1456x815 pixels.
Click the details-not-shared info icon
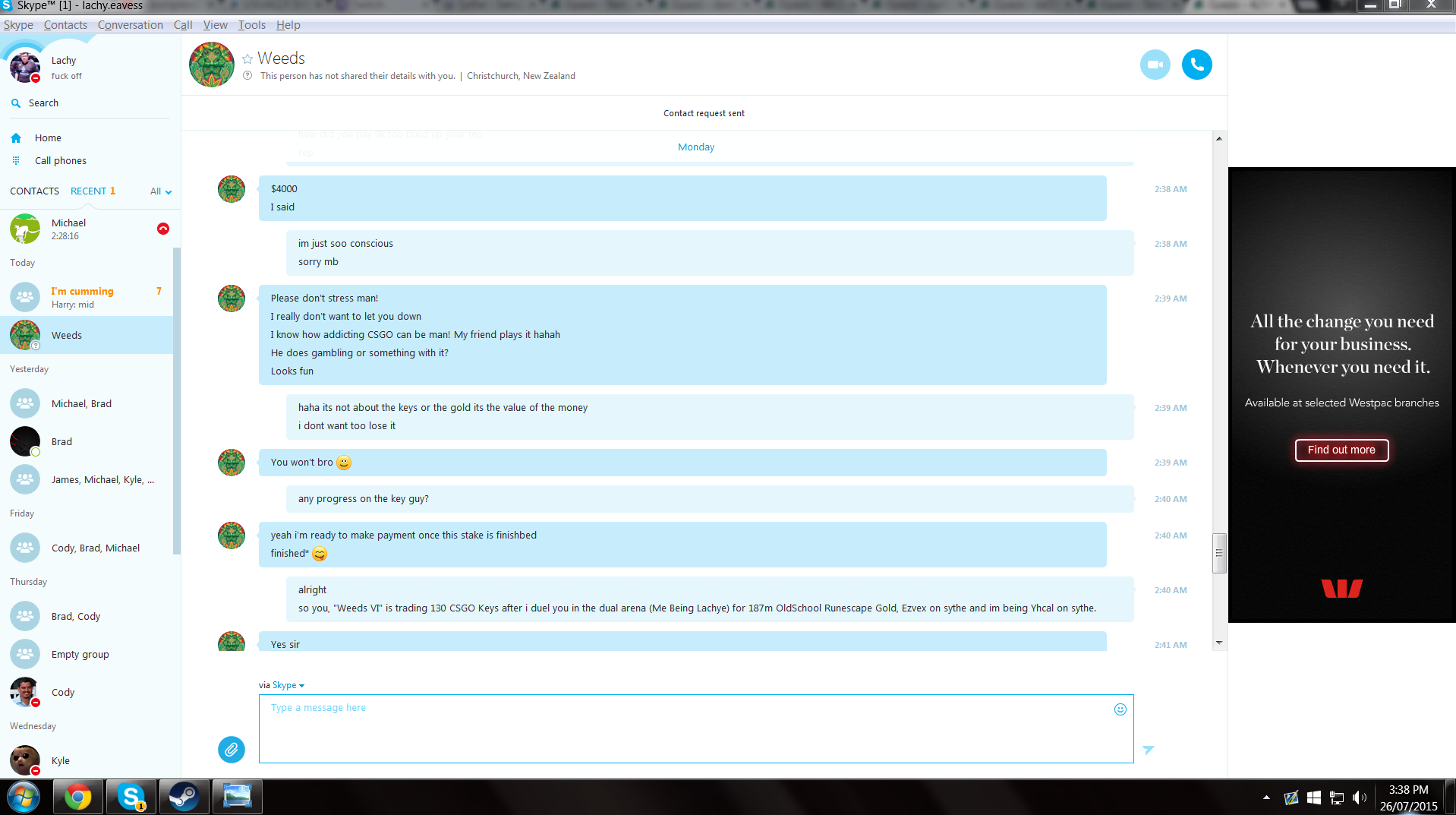(247, 75)
